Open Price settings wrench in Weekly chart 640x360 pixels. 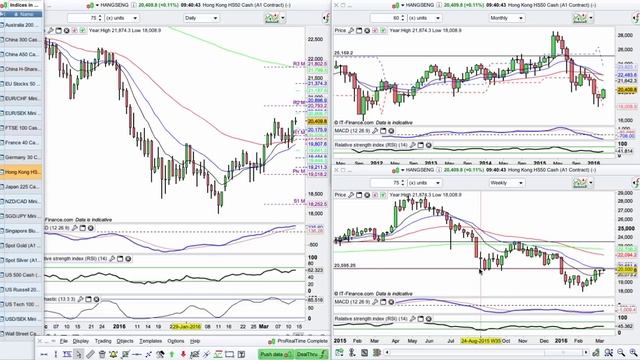pos(351,195)
